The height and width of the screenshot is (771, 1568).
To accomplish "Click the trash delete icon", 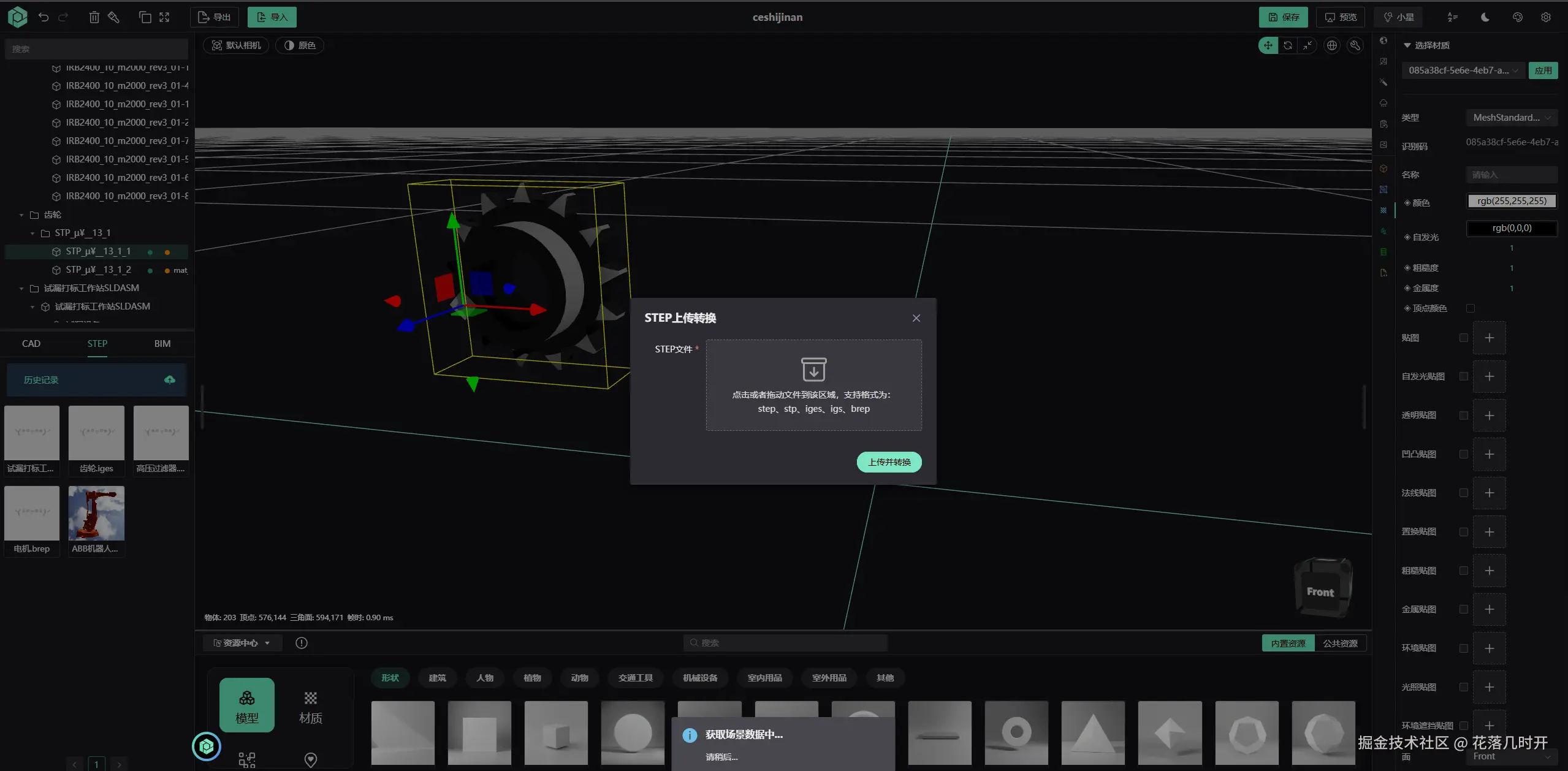I will pyautogui.click(x=94, y=17).
